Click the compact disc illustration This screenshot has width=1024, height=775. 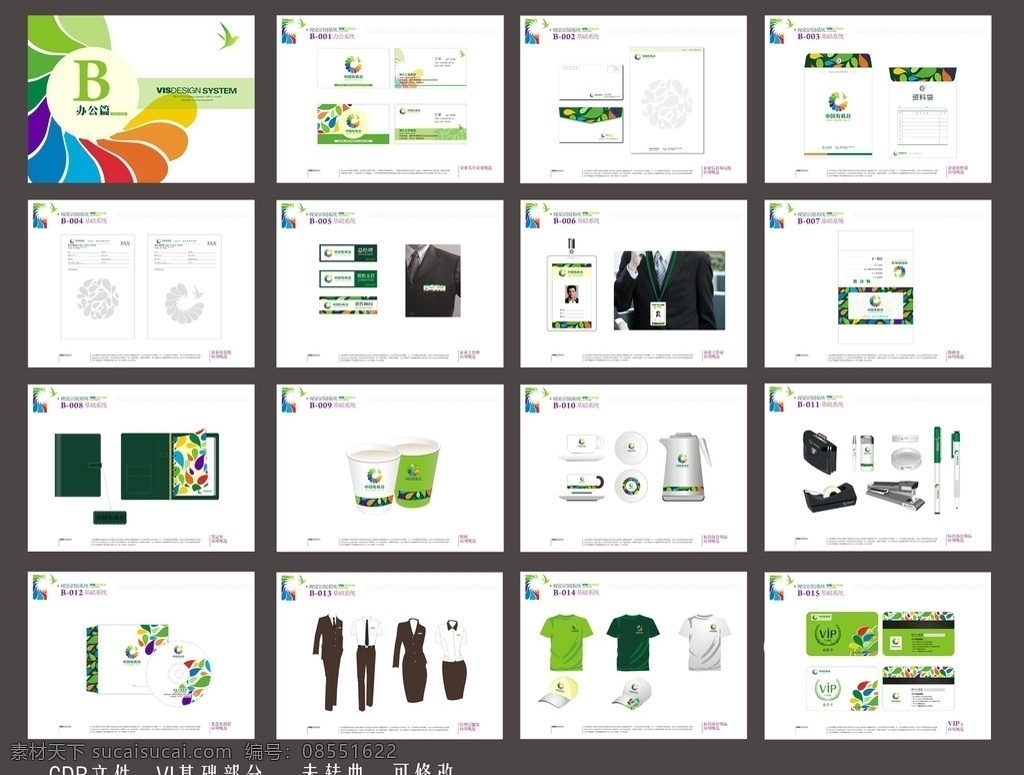(178, 674)
